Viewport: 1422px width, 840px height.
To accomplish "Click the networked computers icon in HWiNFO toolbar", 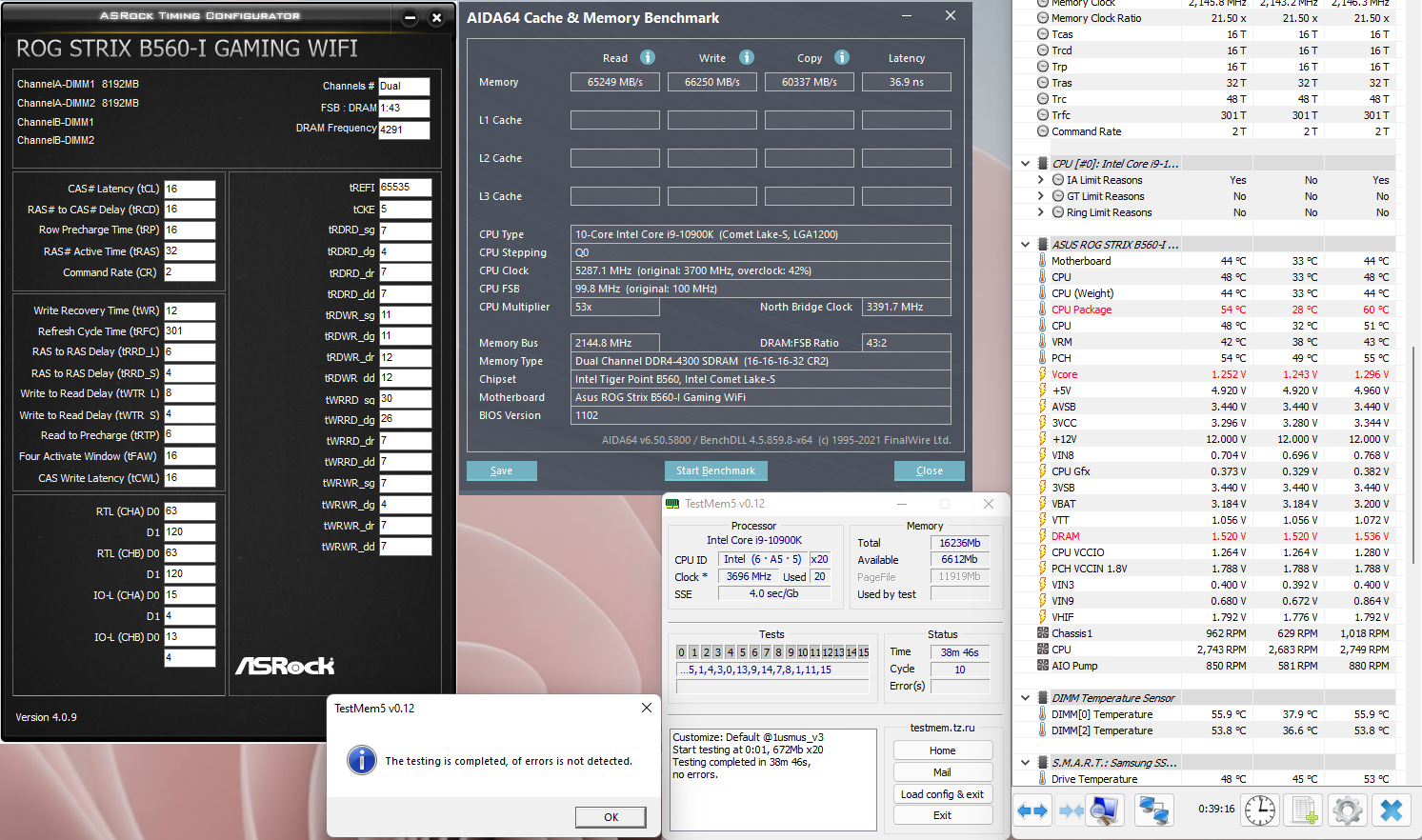I will [1154, 810].
